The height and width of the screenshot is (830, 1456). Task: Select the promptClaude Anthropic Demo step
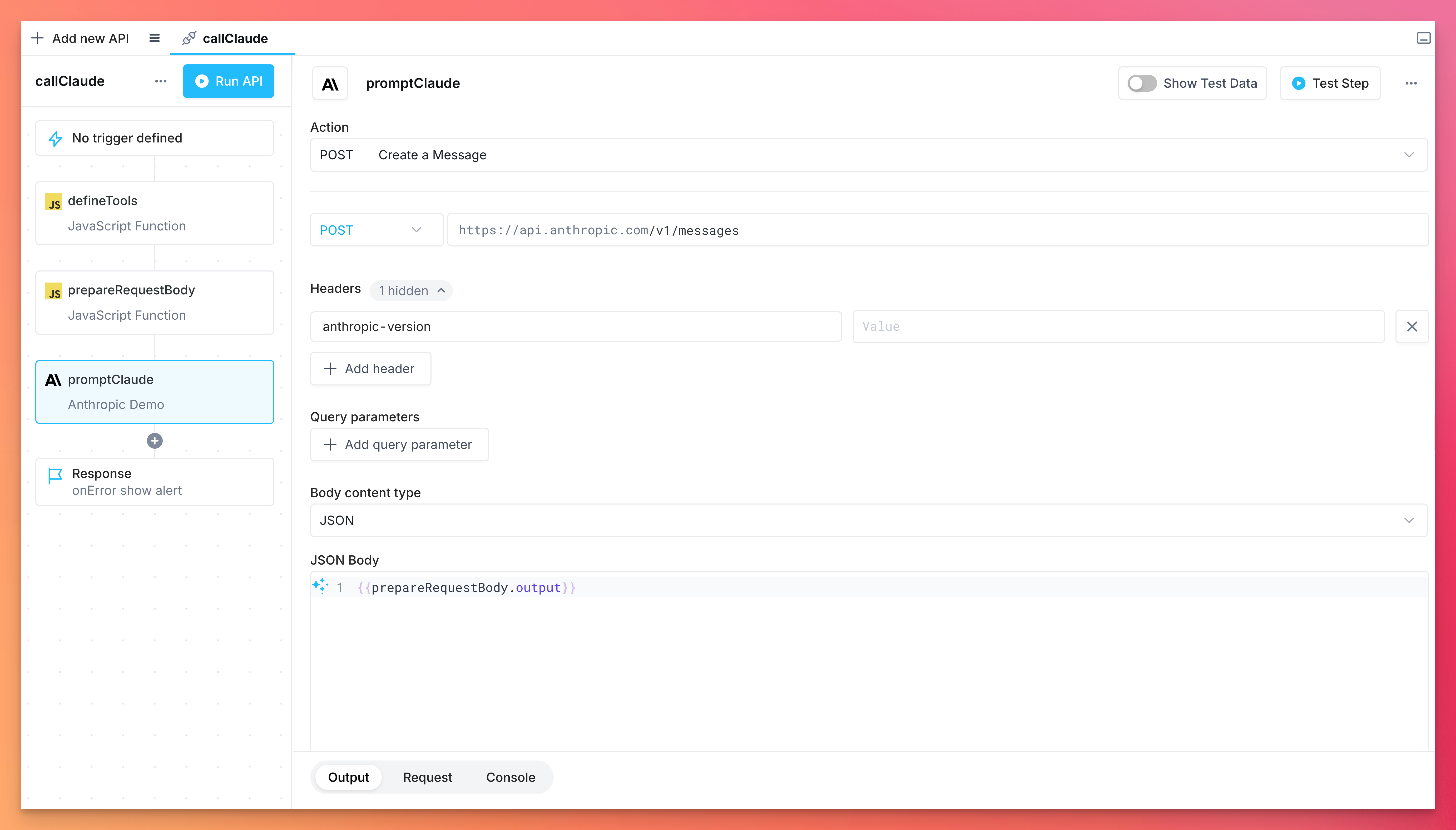point(155,392)
